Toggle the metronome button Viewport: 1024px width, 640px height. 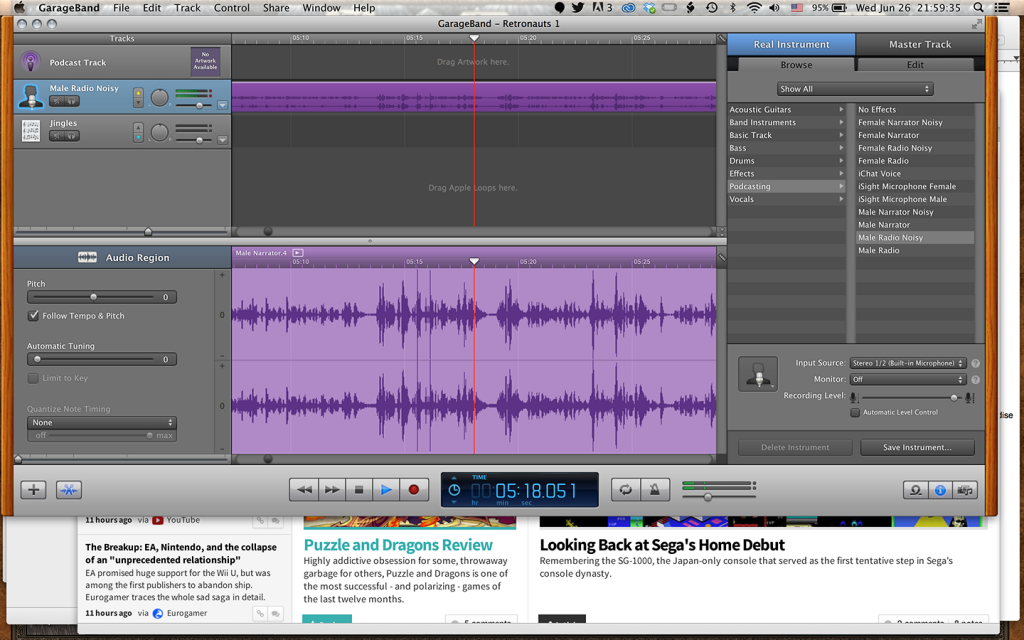click(654, 490)
